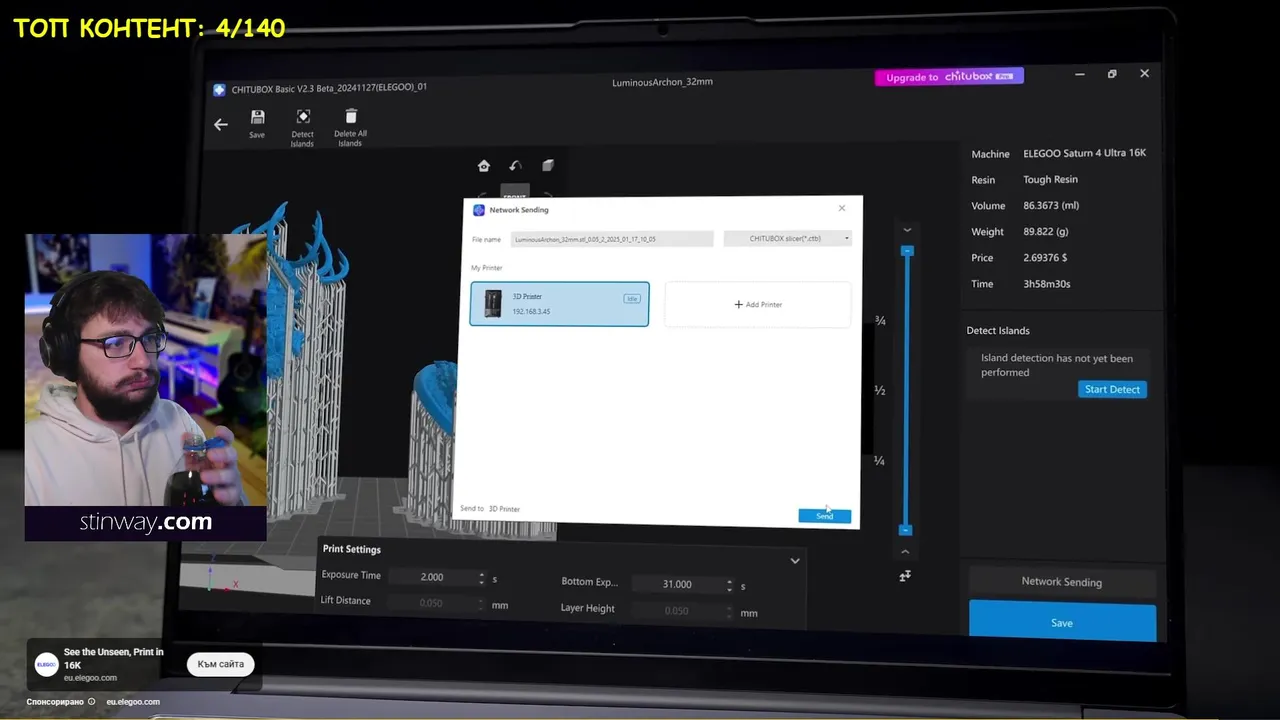
Task: Click the Add Printer card
Action: click(758, 304)
